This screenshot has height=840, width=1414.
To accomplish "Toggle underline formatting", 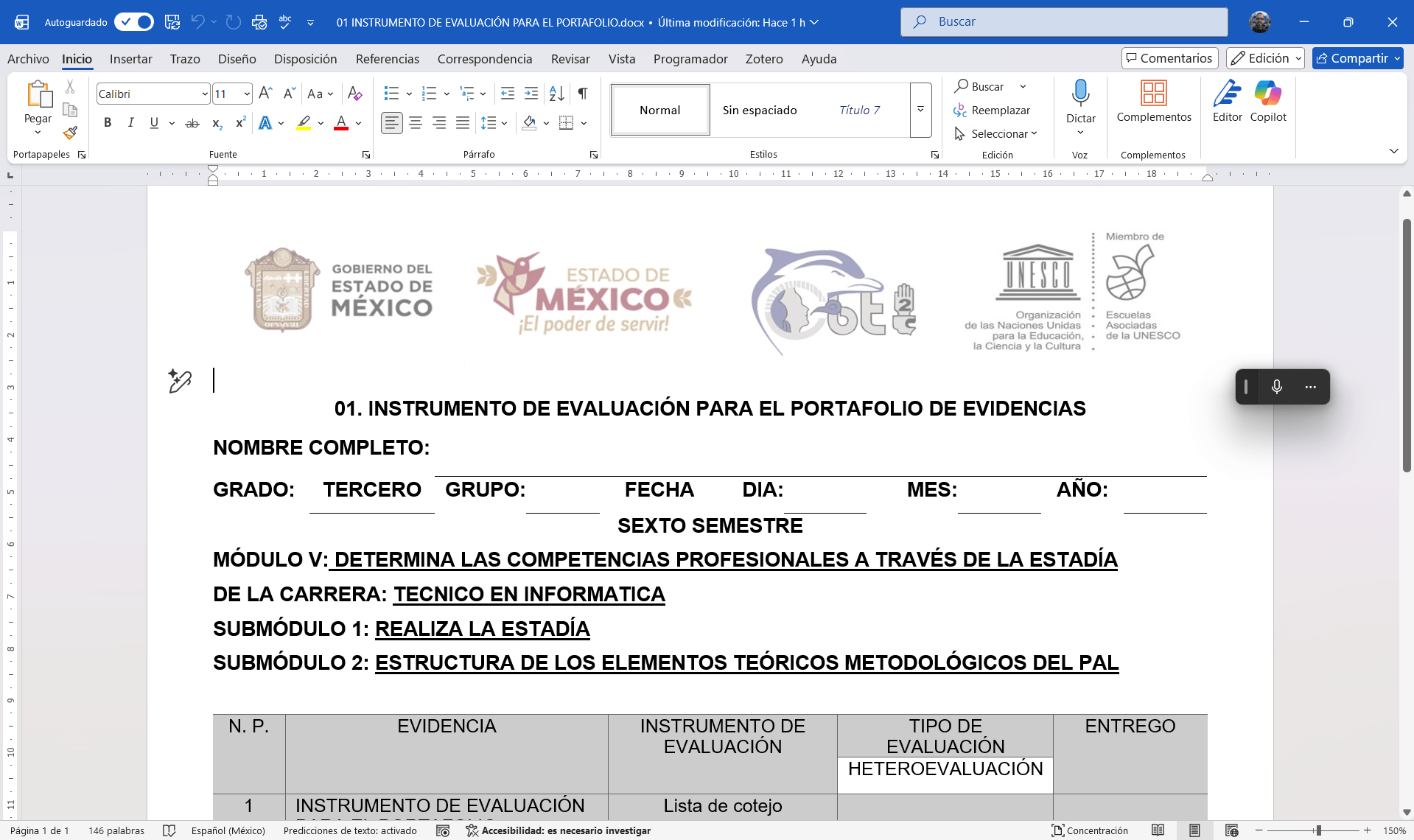I will point(153,123).
